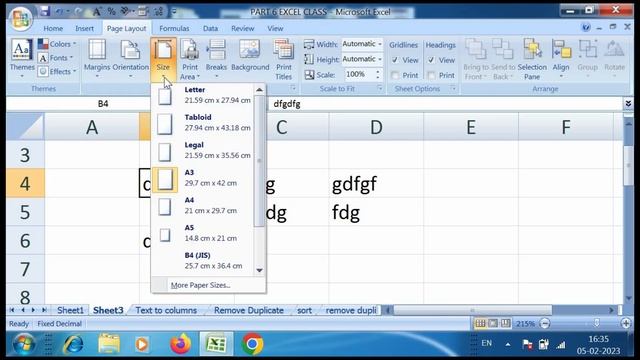
Task: Switch to the Data tab
Action: click(x=210, y=28)
